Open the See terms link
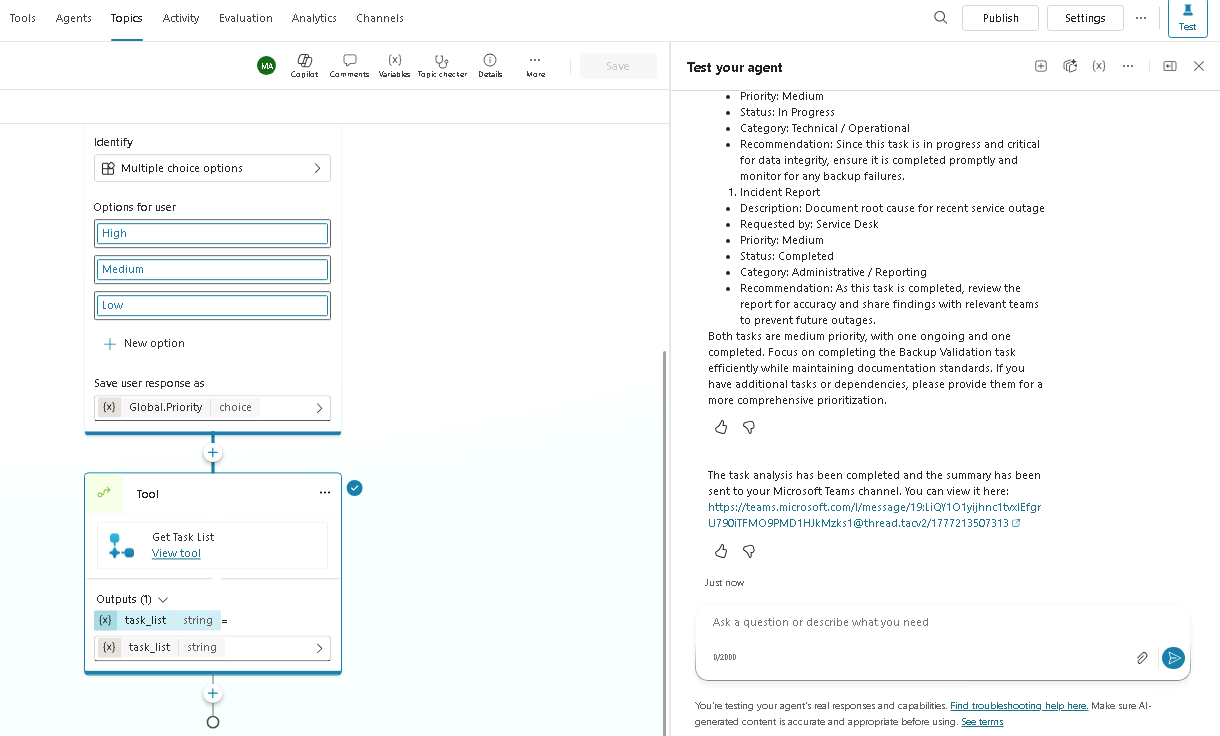Image resolution: width=1220 pixels, height=736 pixels. 982,721
